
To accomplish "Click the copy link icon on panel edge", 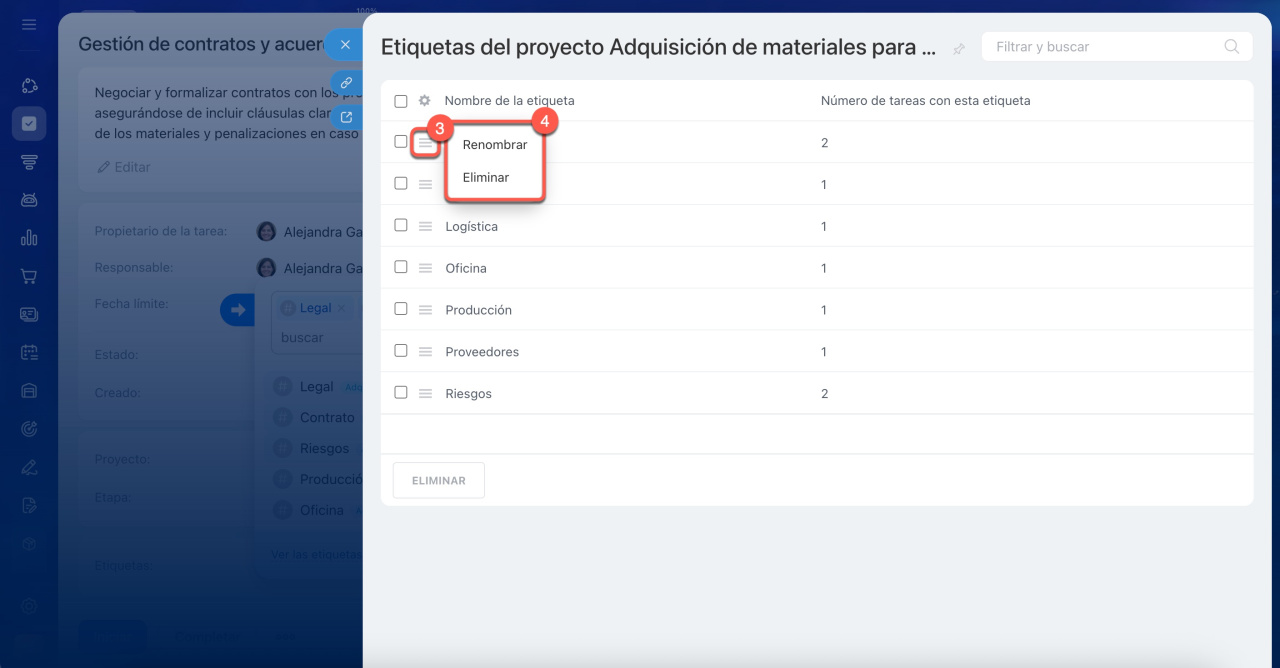I will point(346,83).
